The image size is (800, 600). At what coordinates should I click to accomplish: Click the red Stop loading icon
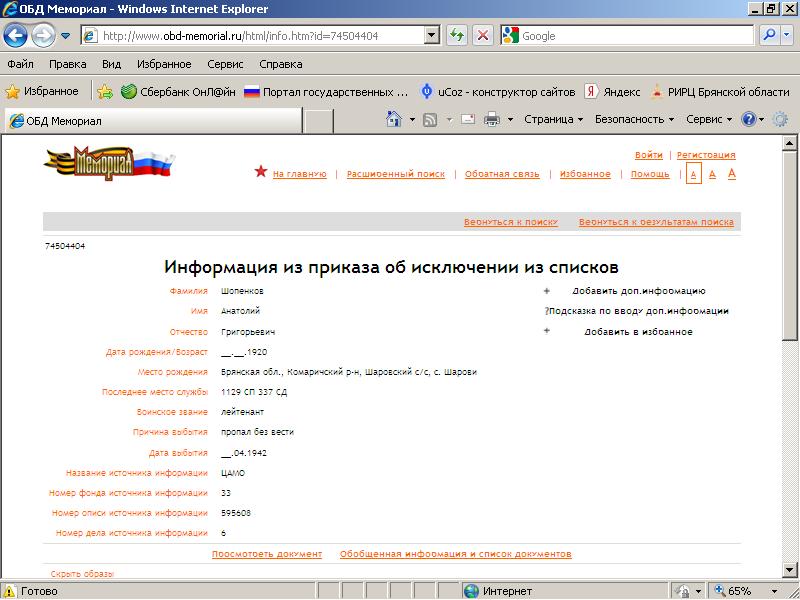[482, 35]
